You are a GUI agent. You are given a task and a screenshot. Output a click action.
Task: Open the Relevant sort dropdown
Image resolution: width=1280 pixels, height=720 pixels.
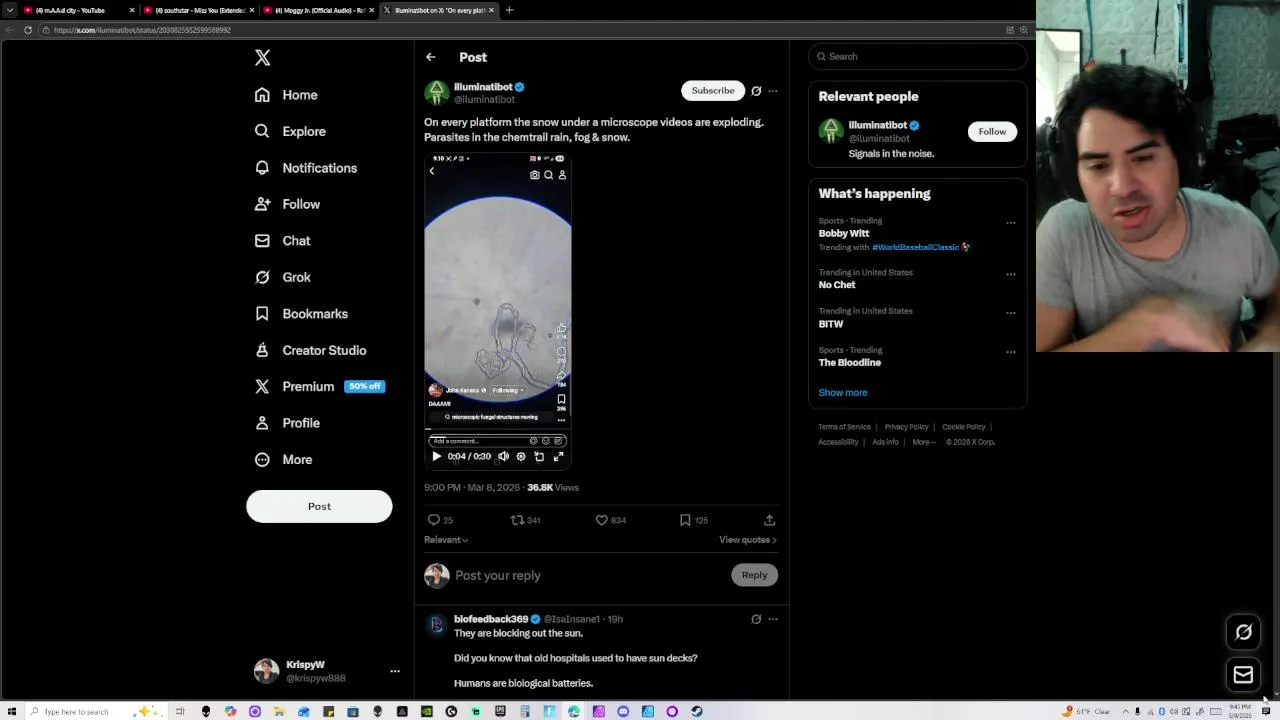(446, 540)
